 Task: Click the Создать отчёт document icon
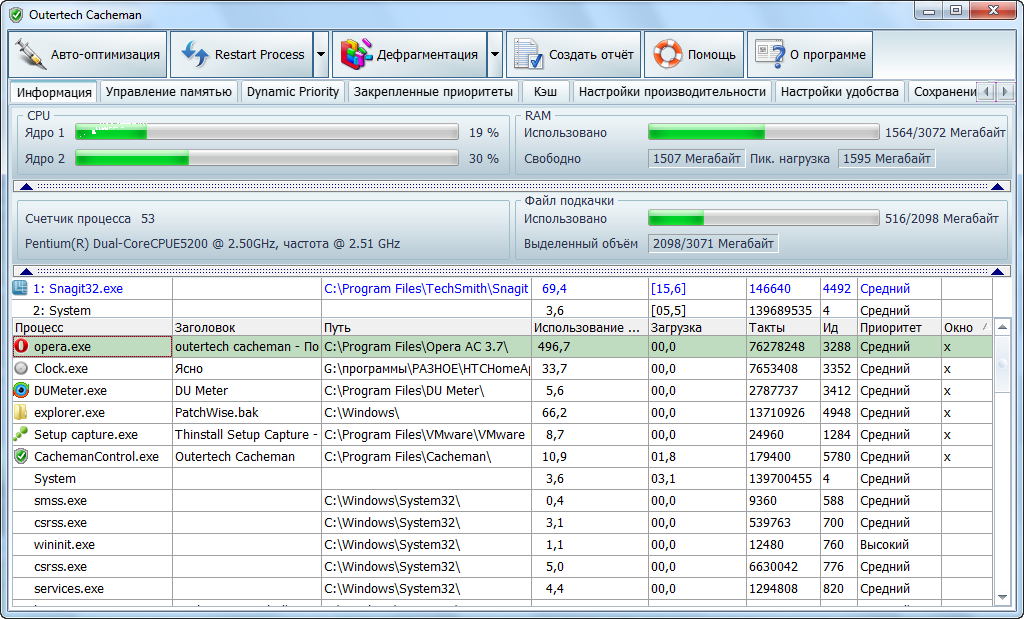coord(528,54)
